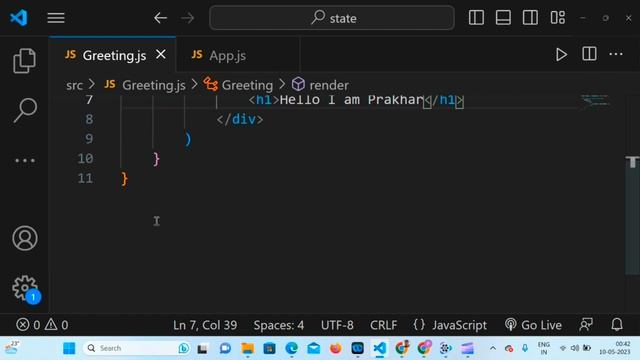Image resolution: width=640 pixels, height=360 pixels.
Task: Change encoding via 'UTF-8'
Action: pos(337,325)
